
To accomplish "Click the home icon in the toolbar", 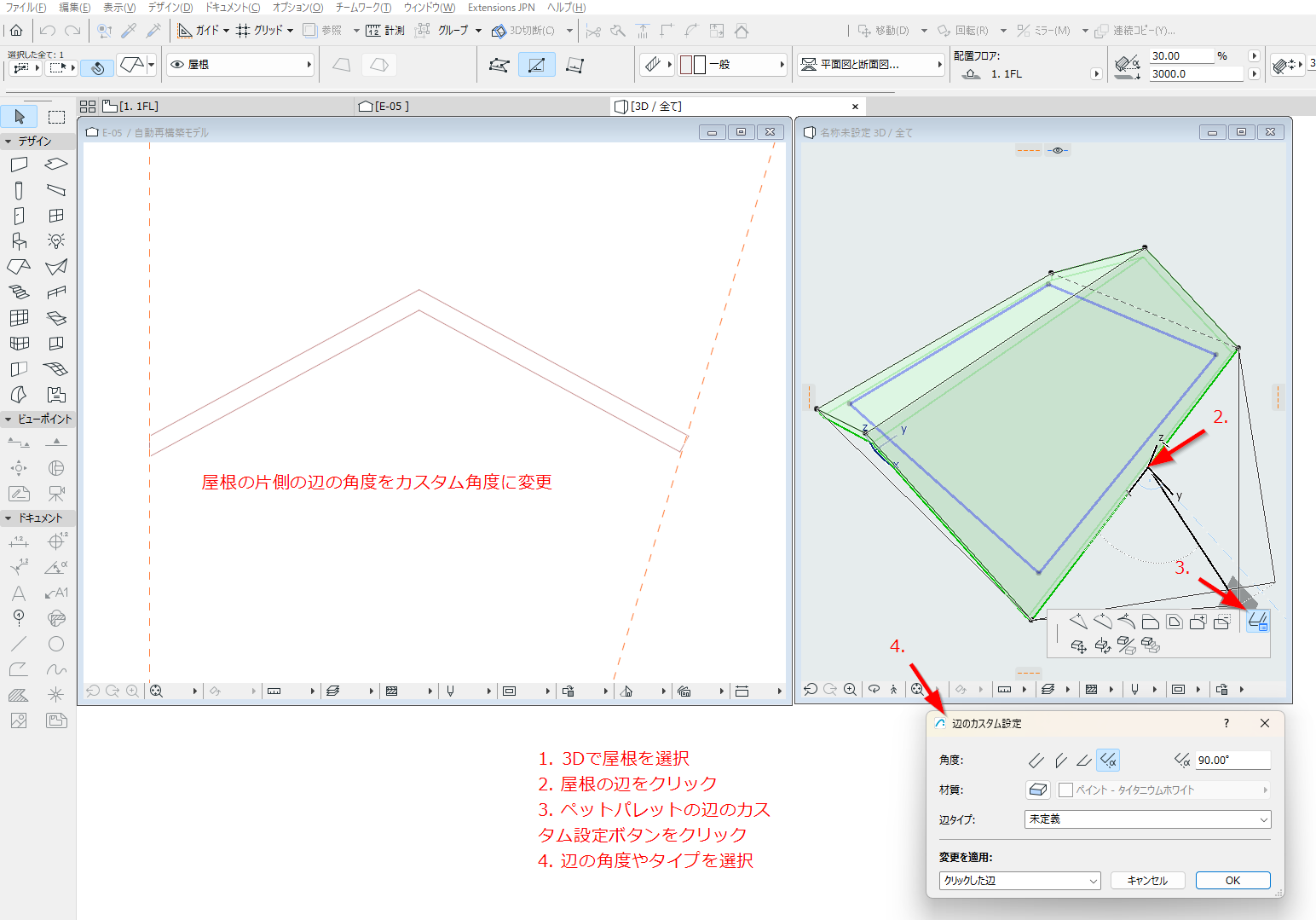I will [x=16, y=31].
